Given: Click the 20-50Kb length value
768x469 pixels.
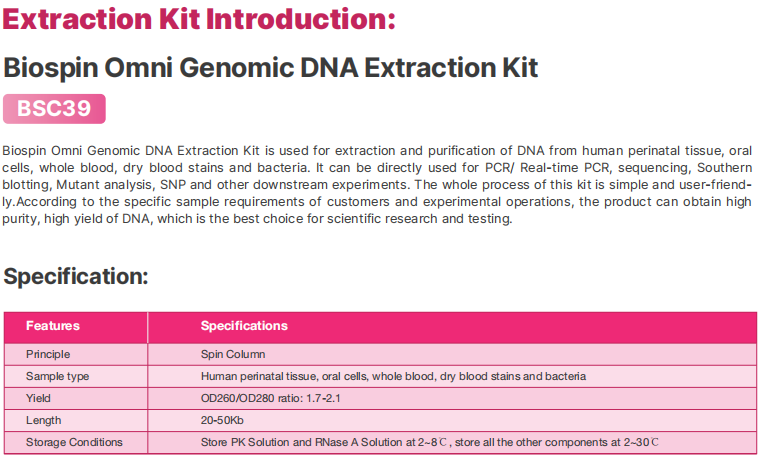Looking at the screenshot, I should coord(225,420).
